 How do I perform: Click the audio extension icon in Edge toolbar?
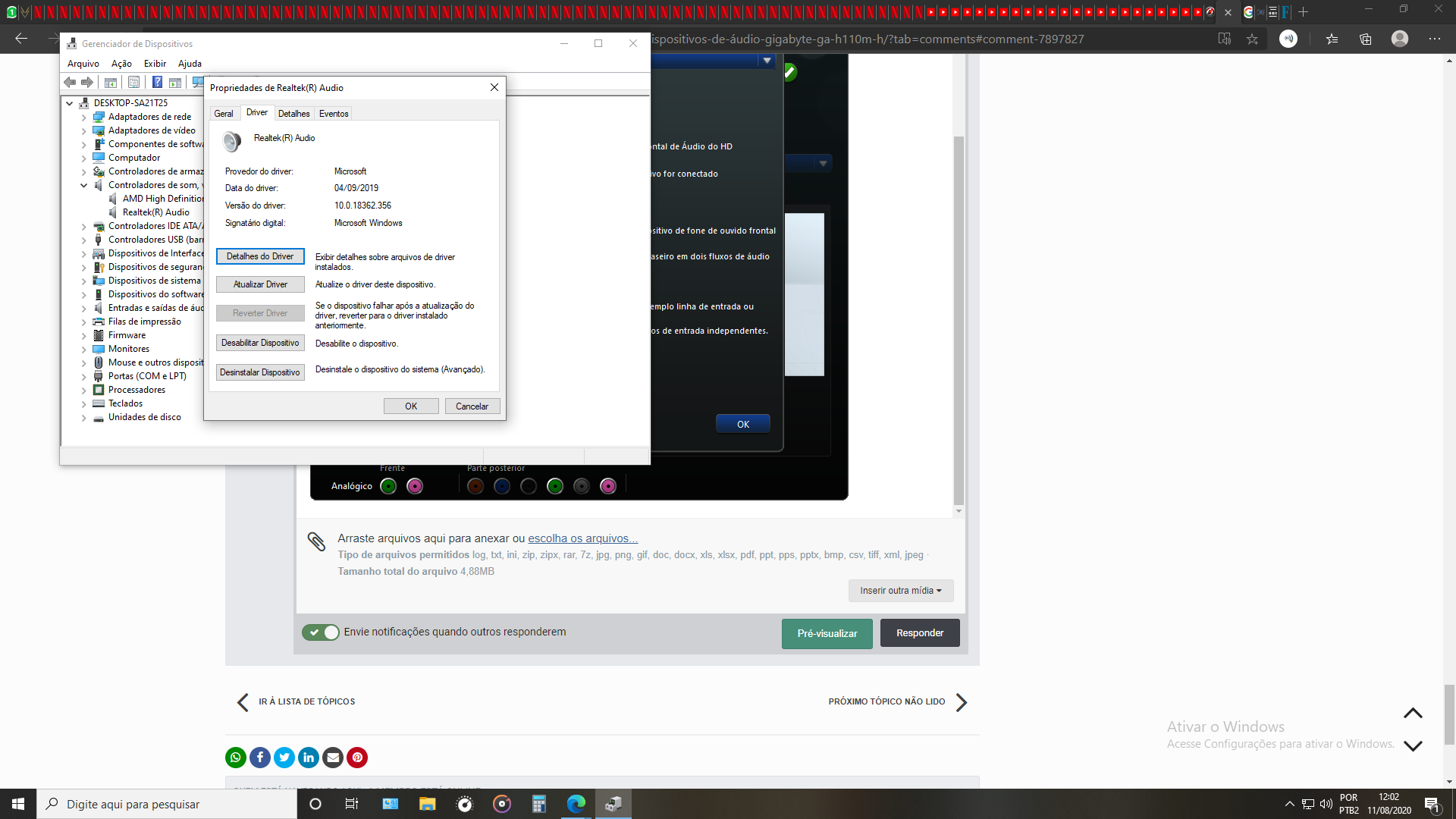(1288, 39)
